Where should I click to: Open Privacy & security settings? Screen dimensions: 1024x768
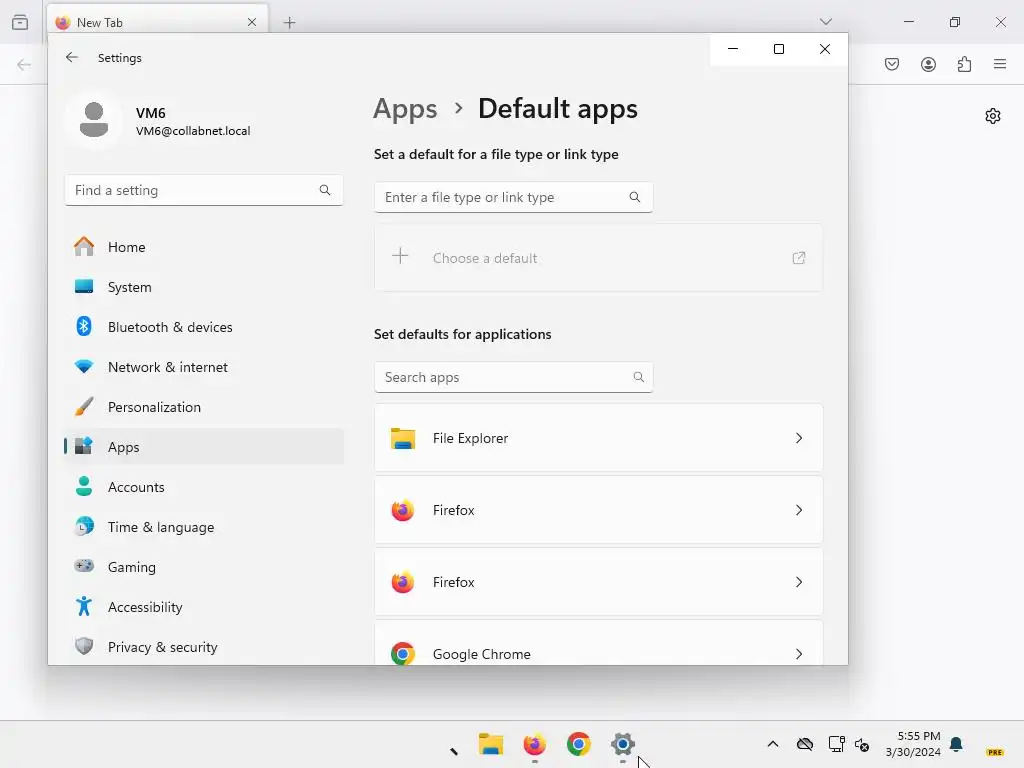click(x=204, y=647)
